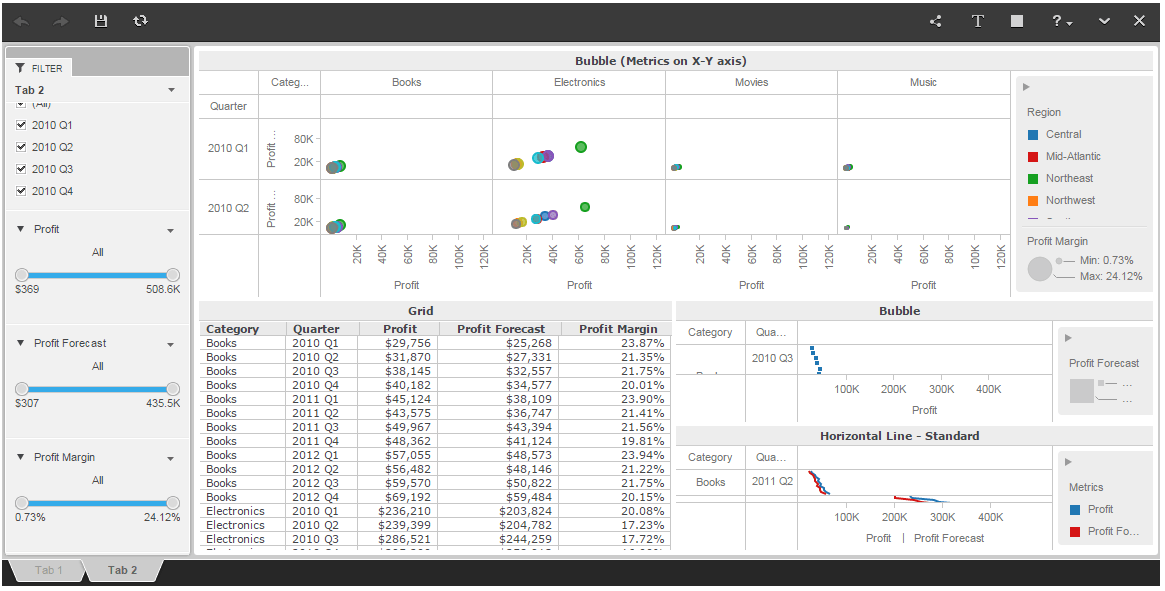Select the FILTER panel tab
1165x591 pixels.
click(x=40, y=68)
